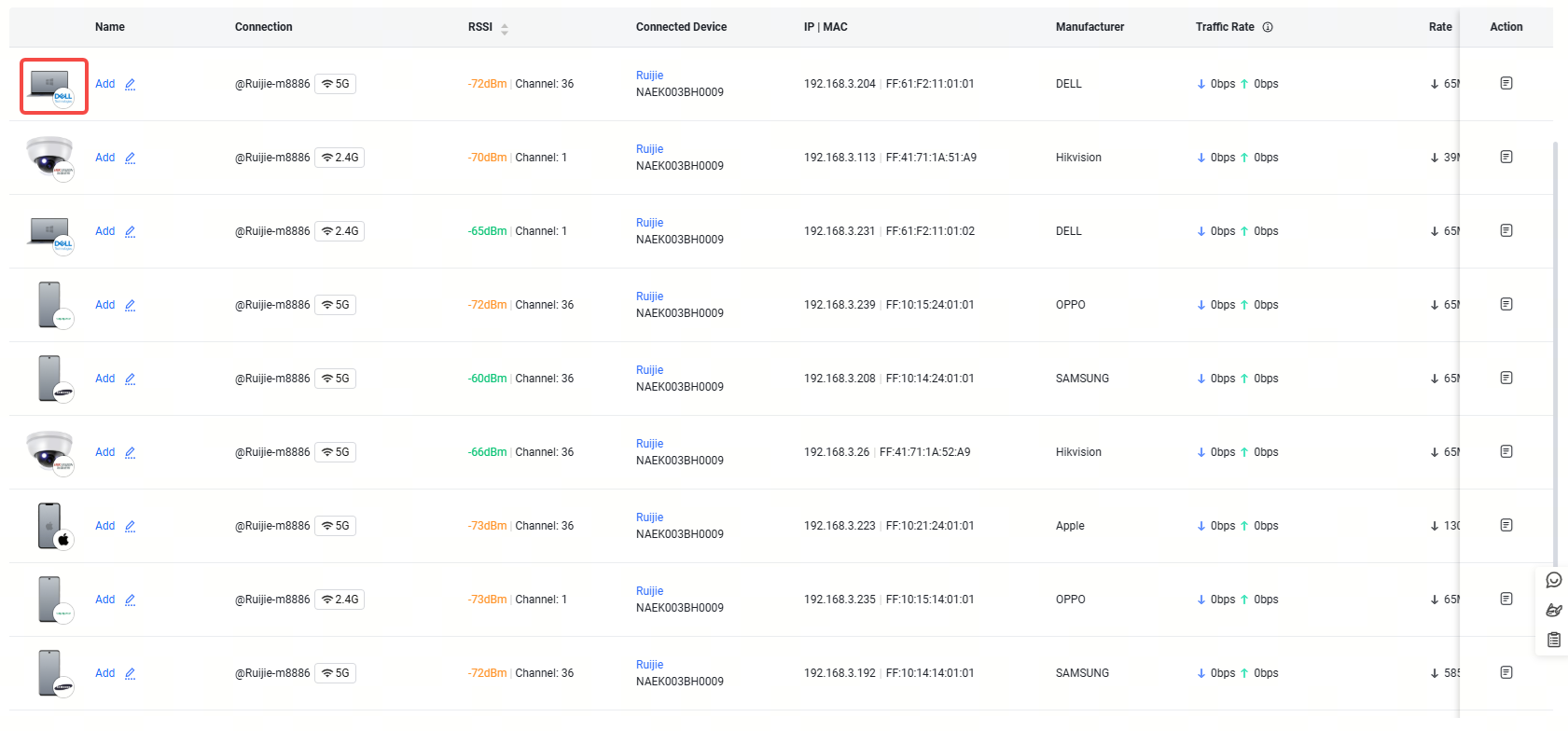
Task: Click the RSSI column header
Action: pyautogui.click(x=480, y=27)
